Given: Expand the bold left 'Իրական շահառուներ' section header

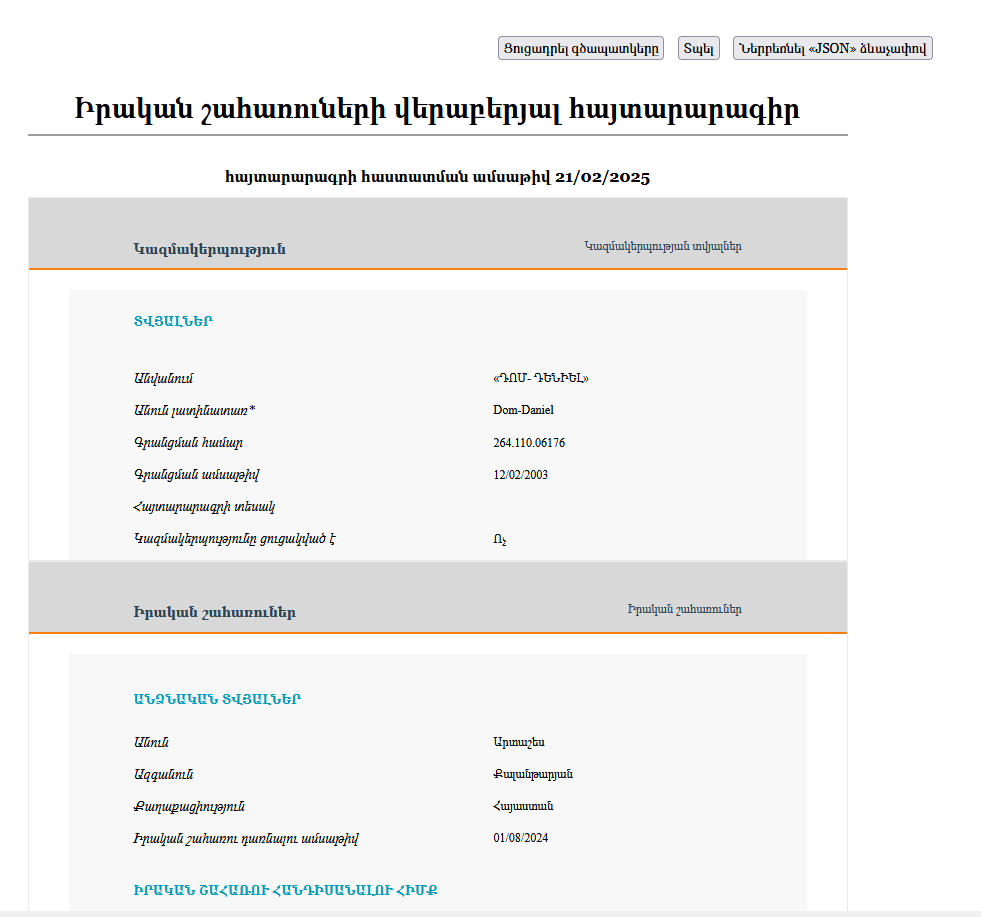Looking at the screenshot, I should click(x=214, y=612).
